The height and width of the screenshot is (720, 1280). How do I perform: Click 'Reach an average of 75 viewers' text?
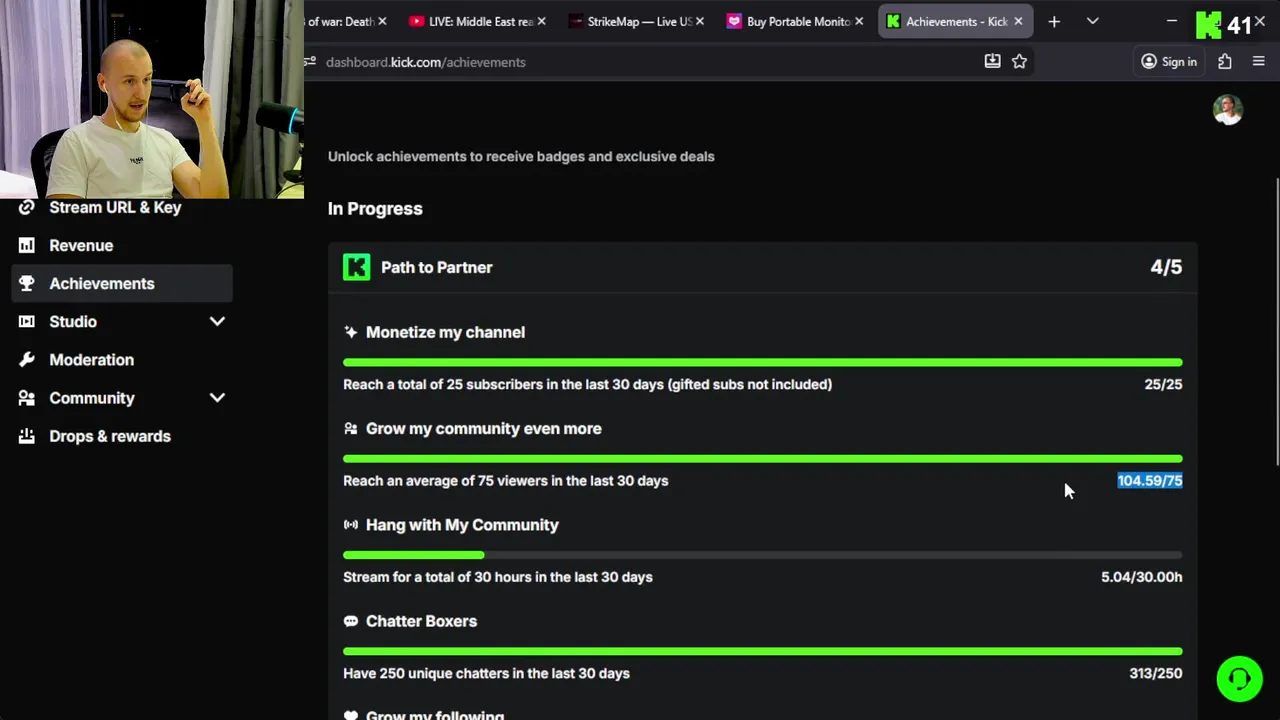tap(505, 481)
